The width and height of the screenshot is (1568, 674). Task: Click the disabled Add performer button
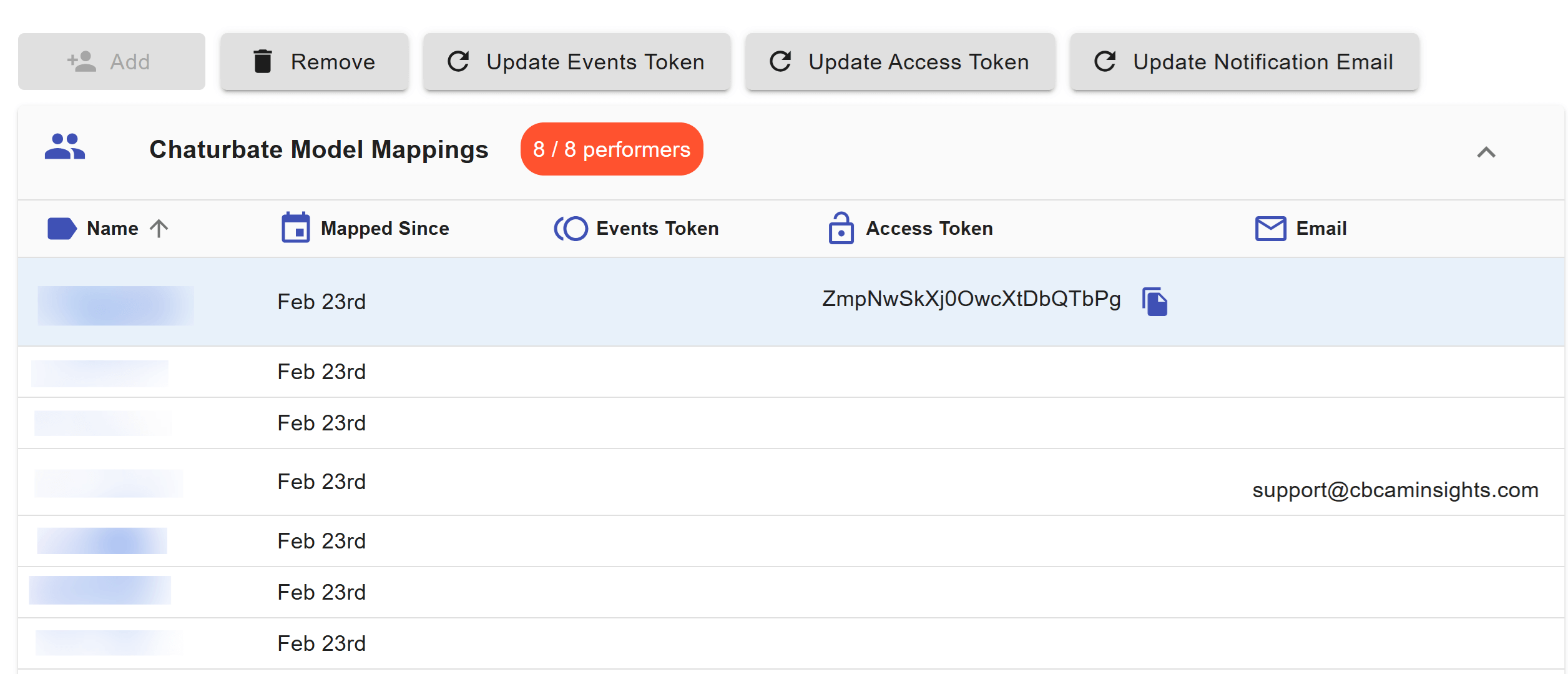pos(111,62)
